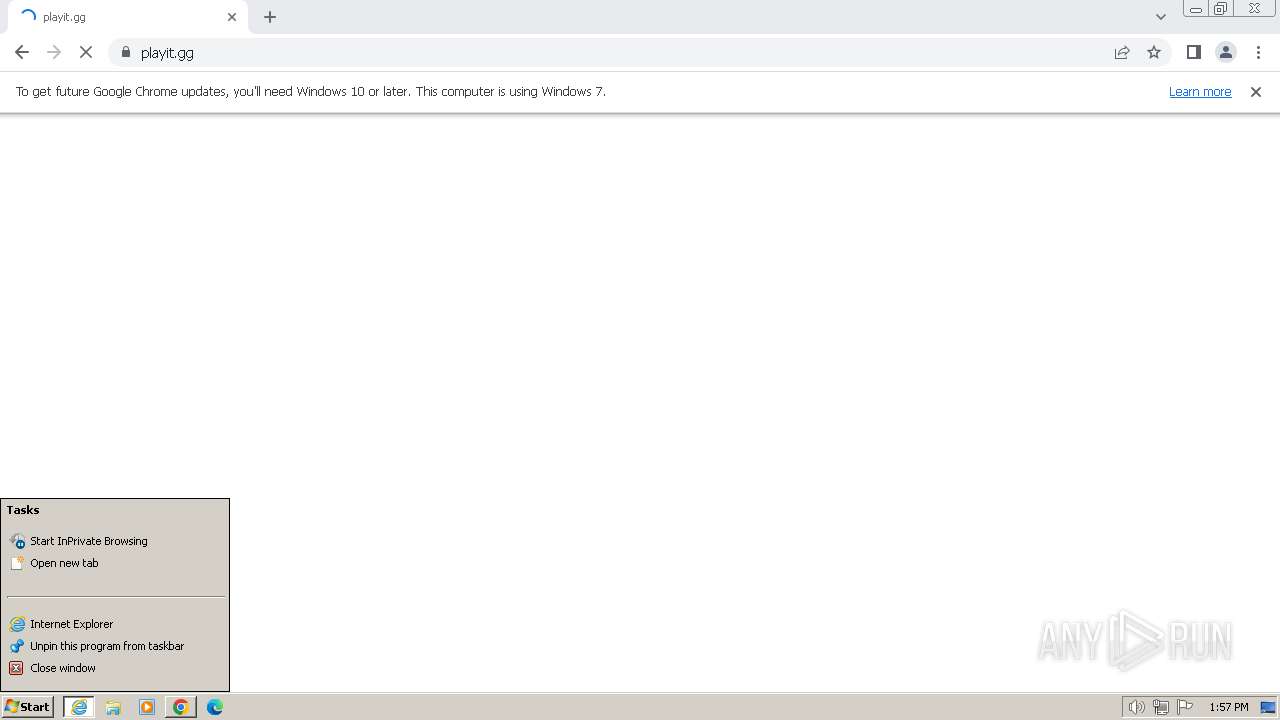Viewport: 1280px width, 720px height.
Task: Open the volume speaker tray icon
Action: (1136, 707)
